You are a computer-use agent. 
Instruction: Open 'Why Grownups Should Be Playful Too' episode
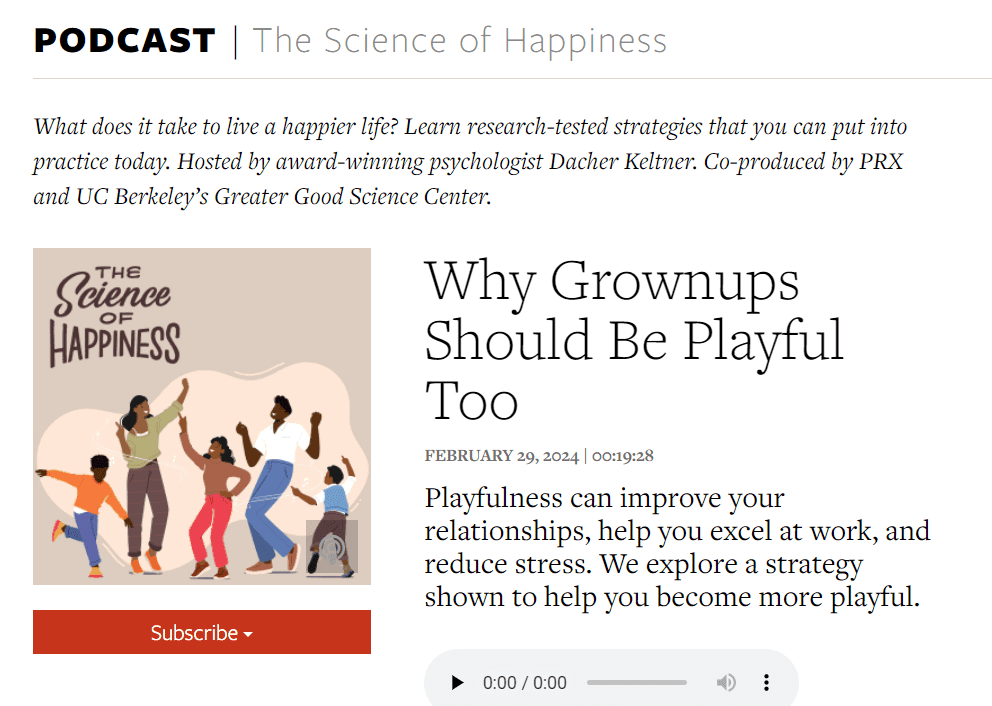[634, 340]
